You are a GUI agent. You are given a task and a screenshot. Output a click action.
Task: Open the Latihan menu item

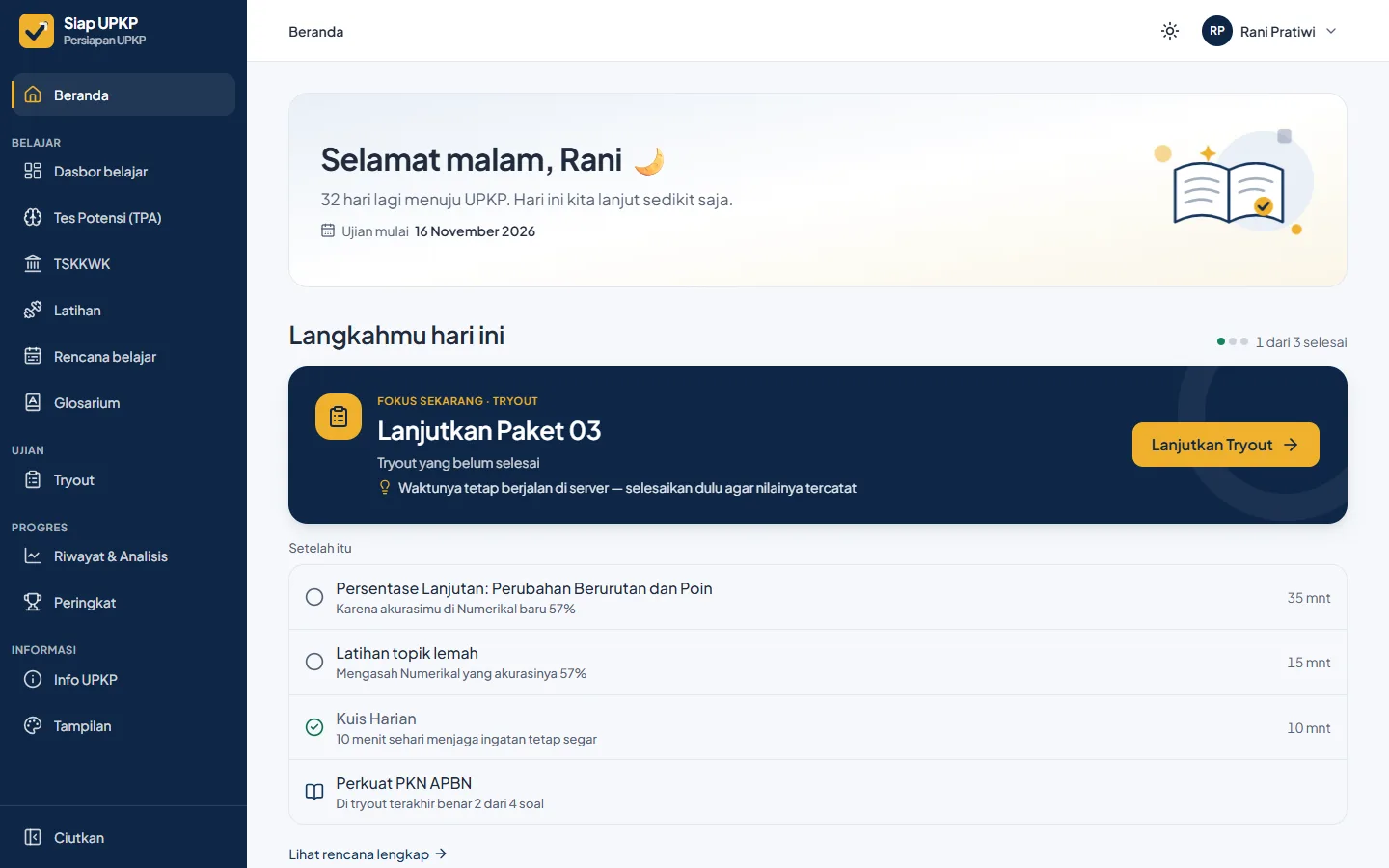click(123, 310)
